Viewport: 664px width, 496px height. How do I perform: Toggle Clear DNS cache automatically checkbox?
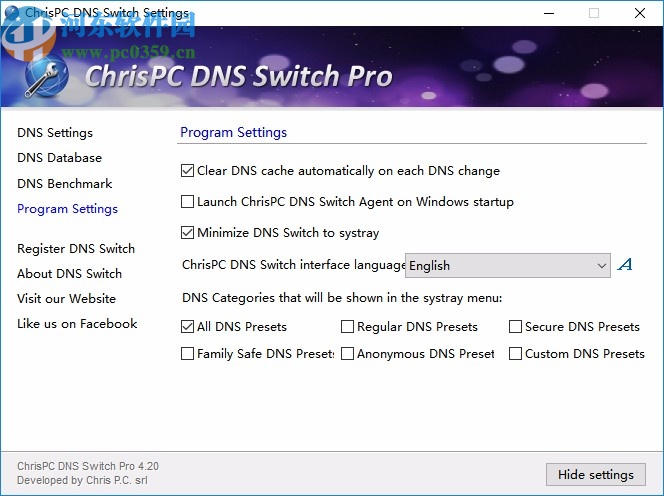pyautogui.click(x=187, y=171)
